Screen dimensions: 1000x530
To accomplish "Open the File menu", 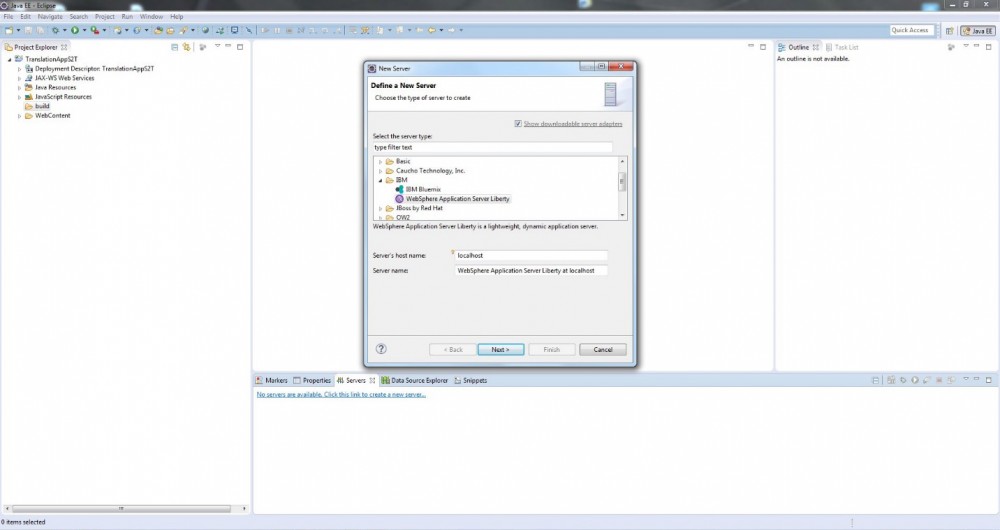I will coord(8,17).
